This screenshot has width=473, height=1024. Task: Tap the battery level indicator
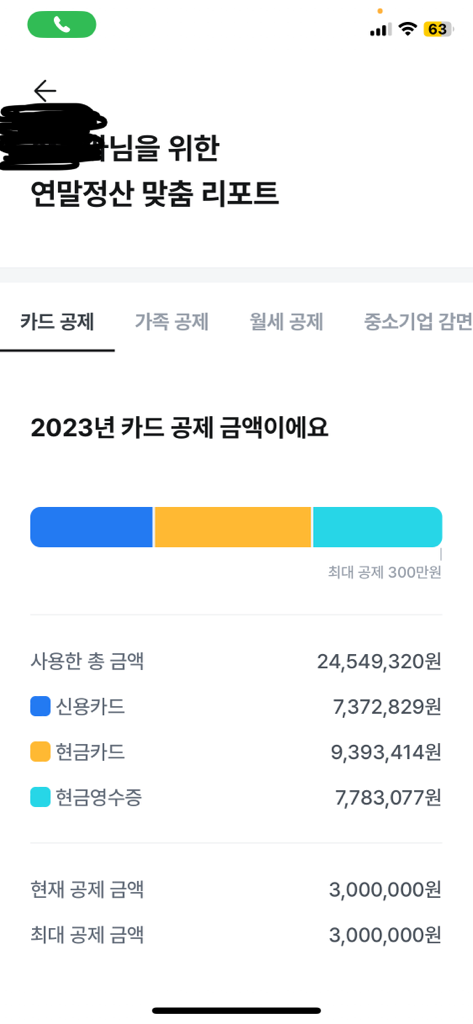438,29
